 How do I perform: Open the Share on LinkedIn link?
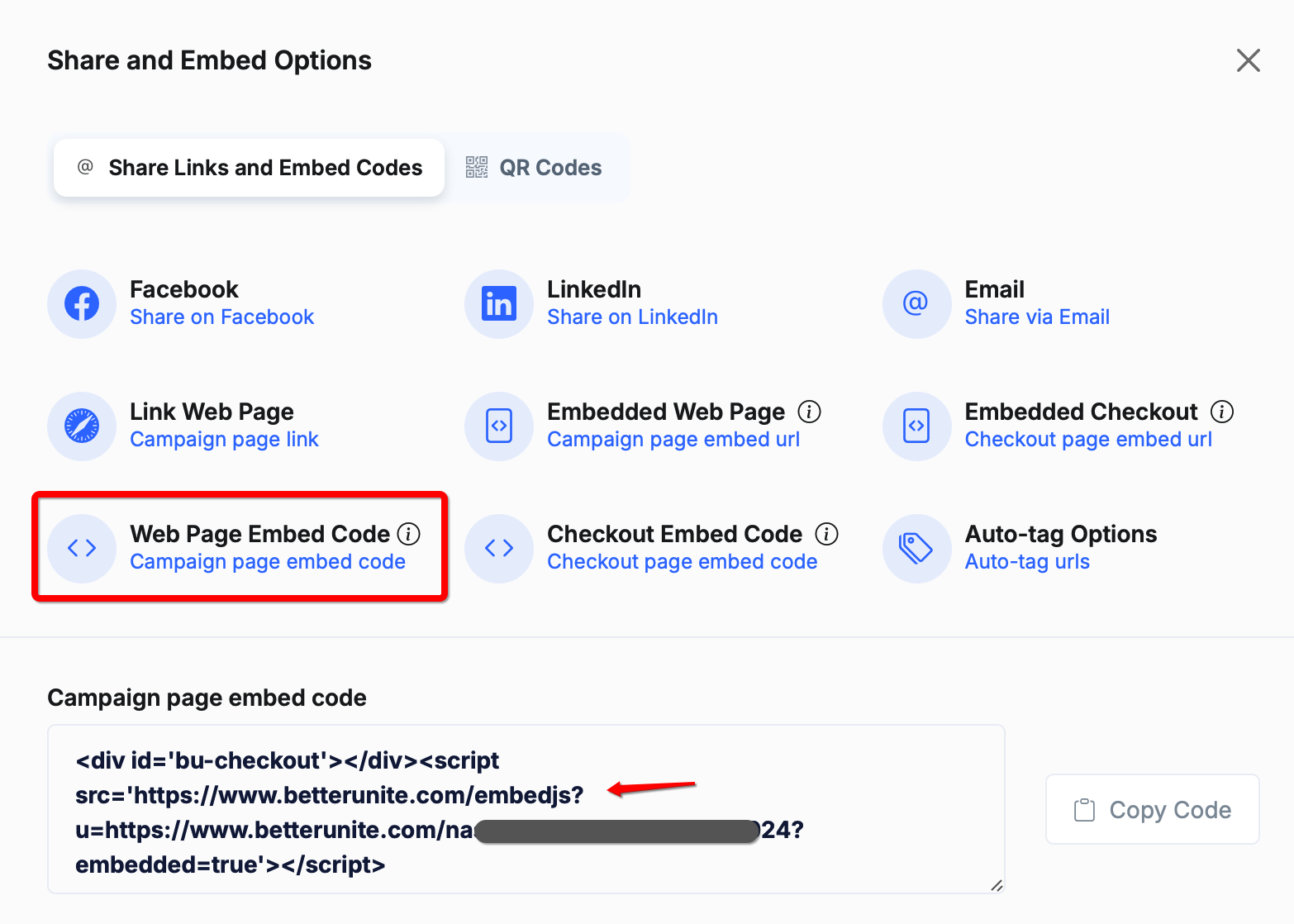point(632,317)
